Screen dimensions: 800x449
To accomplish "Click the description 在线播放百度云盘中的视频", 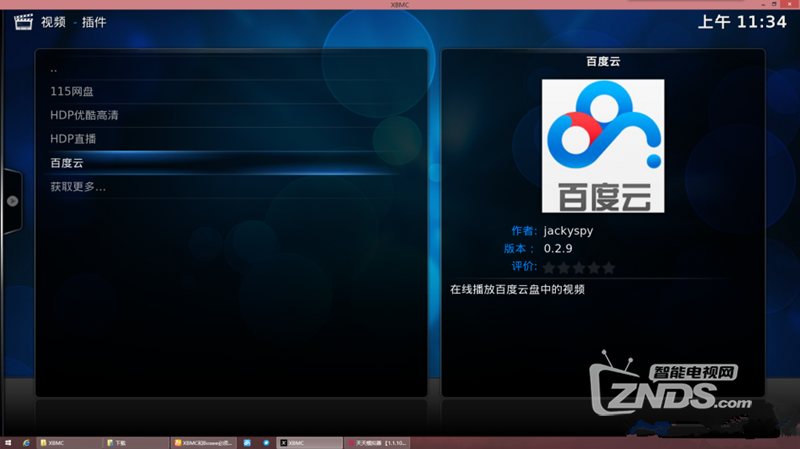I will click(517, 289).
